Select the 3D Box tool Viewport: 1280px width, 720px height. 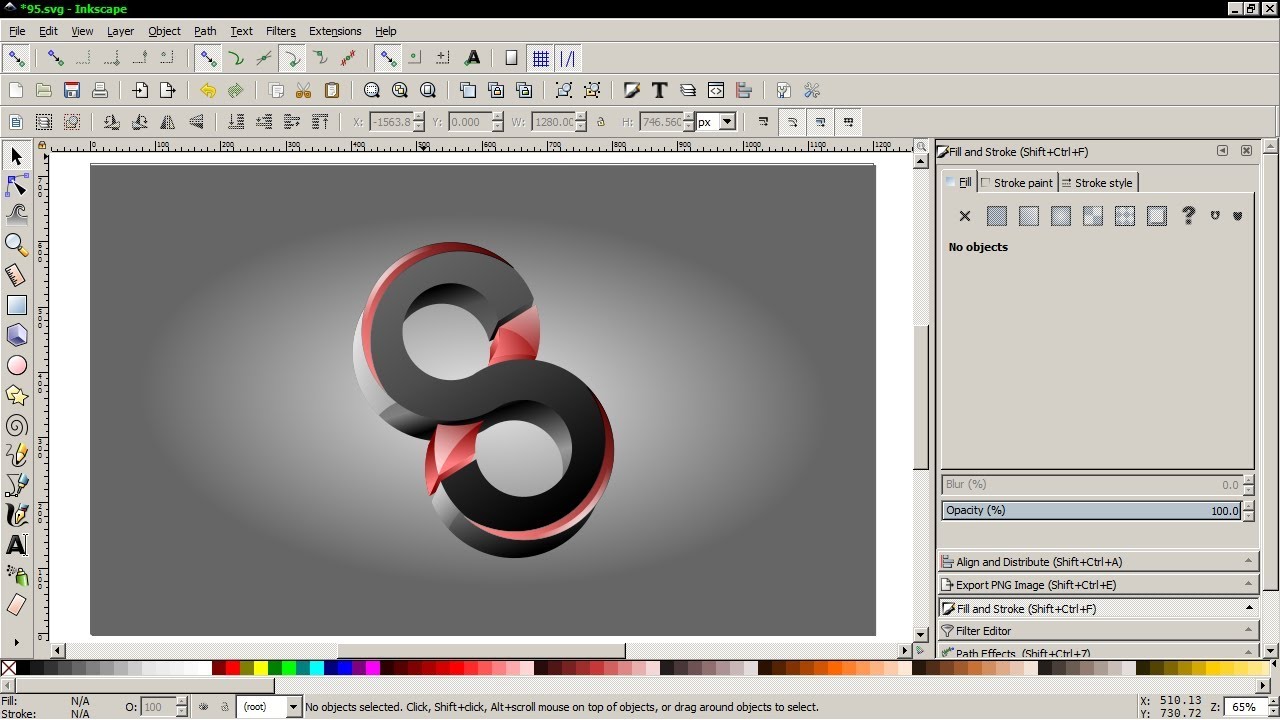16,335
